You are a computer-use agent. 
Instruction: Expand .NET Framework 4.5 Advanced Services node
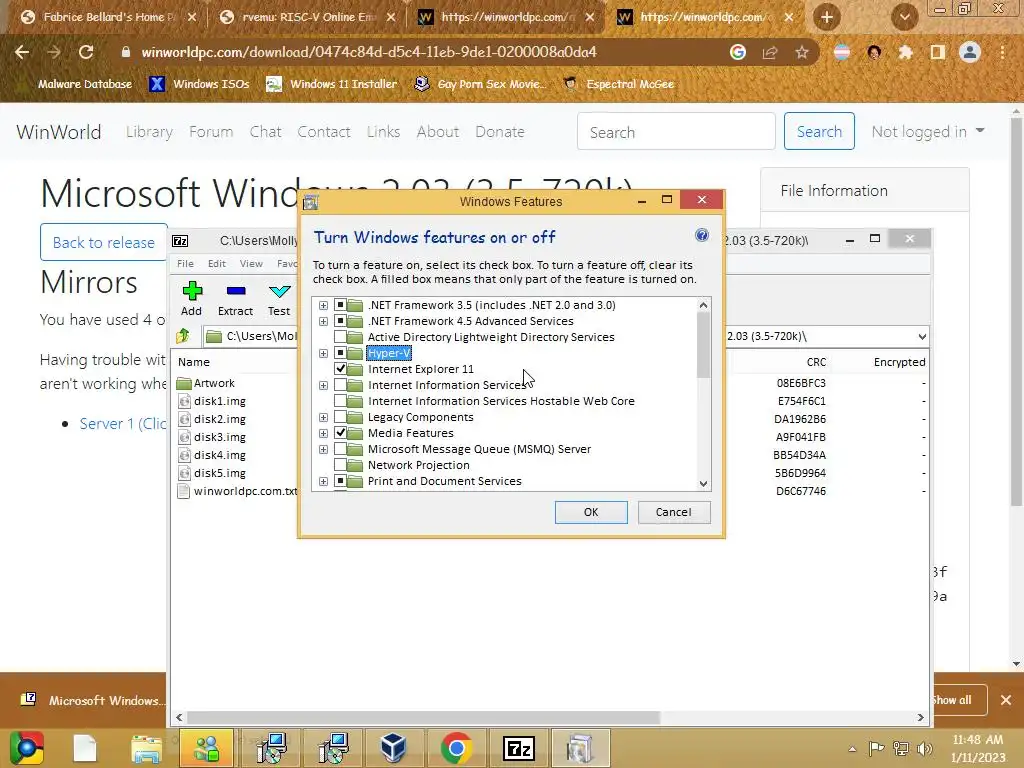coord(323,321)
